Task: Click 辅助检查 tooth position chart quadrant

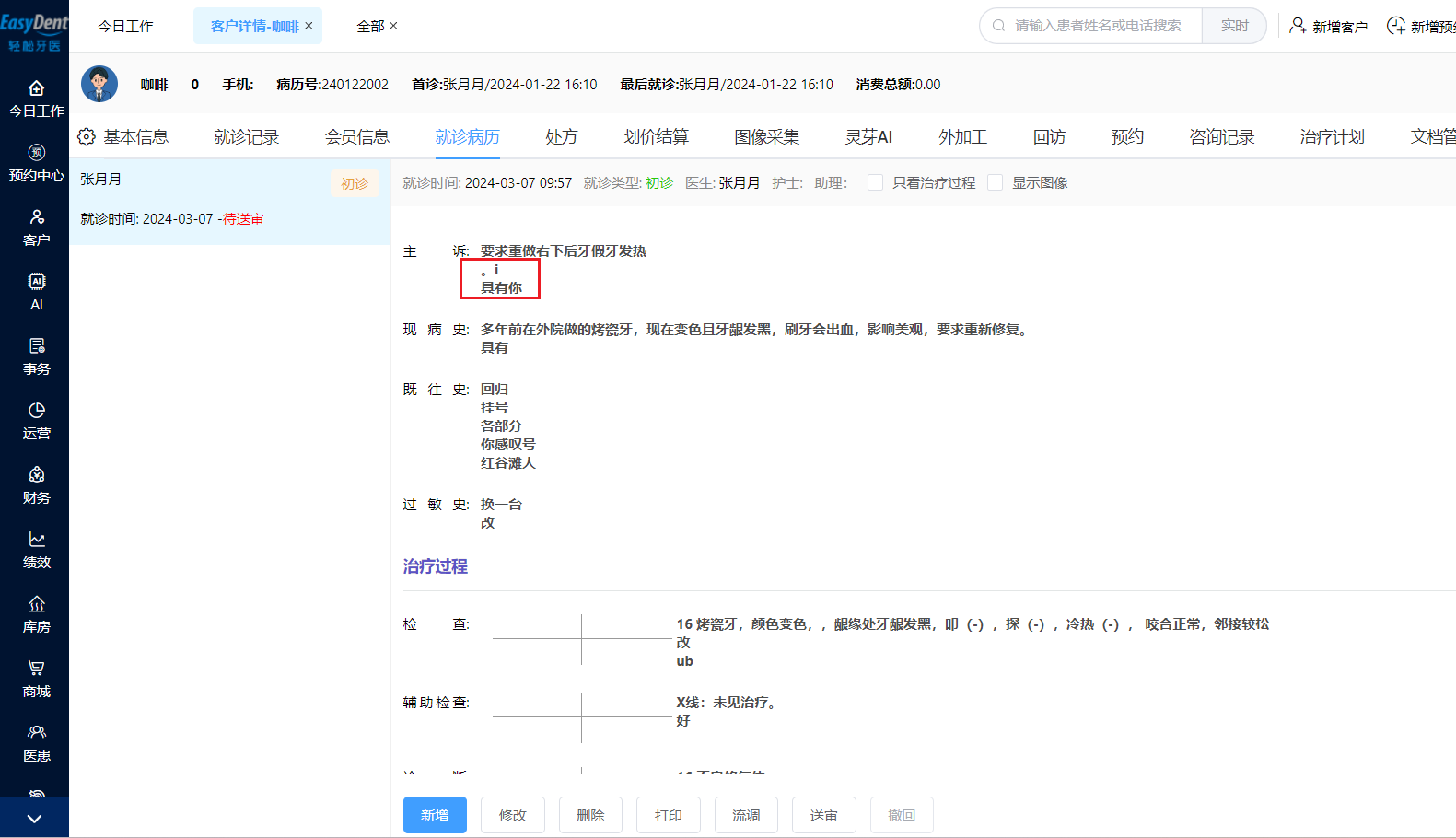Action: 581,717
